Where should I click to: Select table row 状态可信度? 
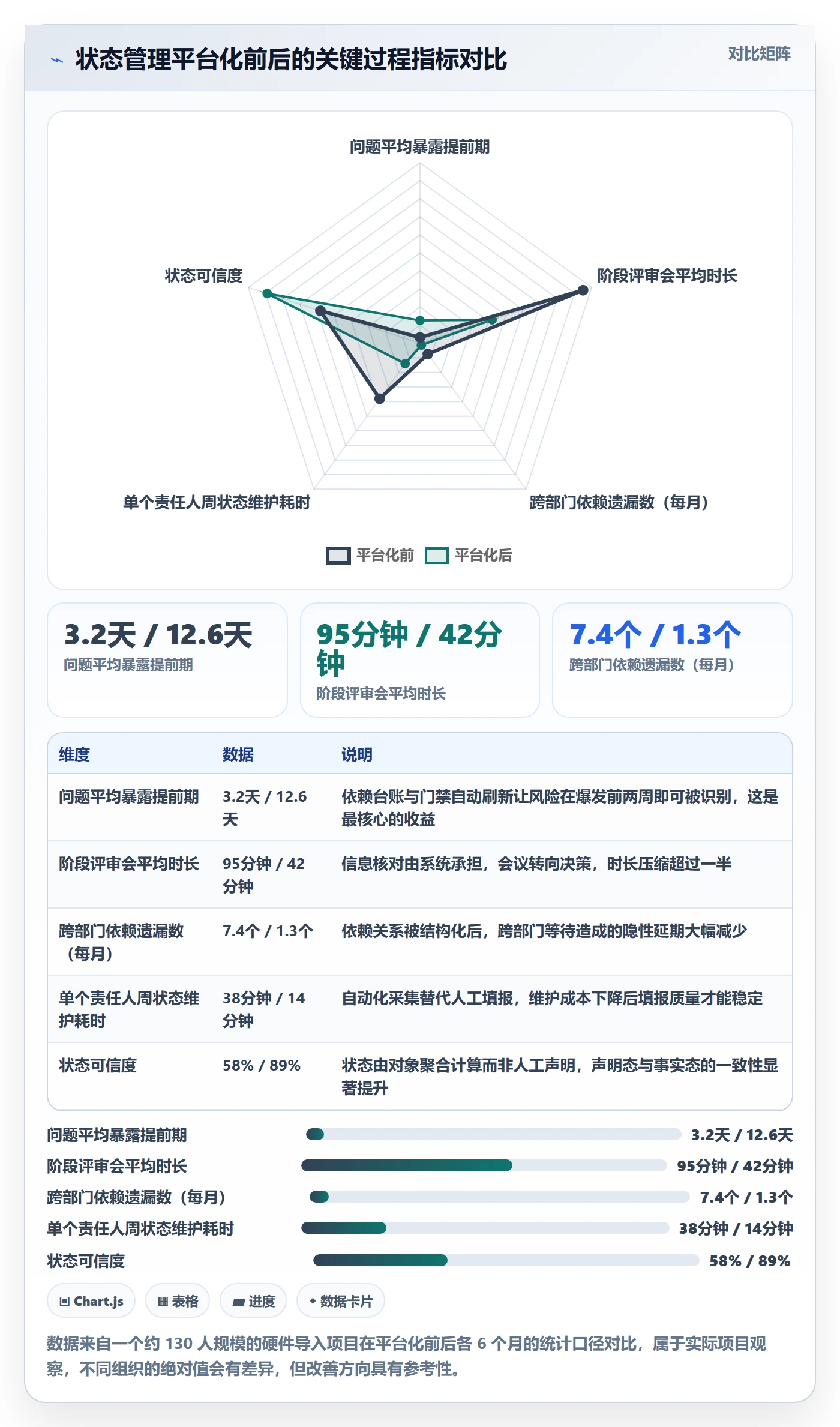click(420, 1076)
